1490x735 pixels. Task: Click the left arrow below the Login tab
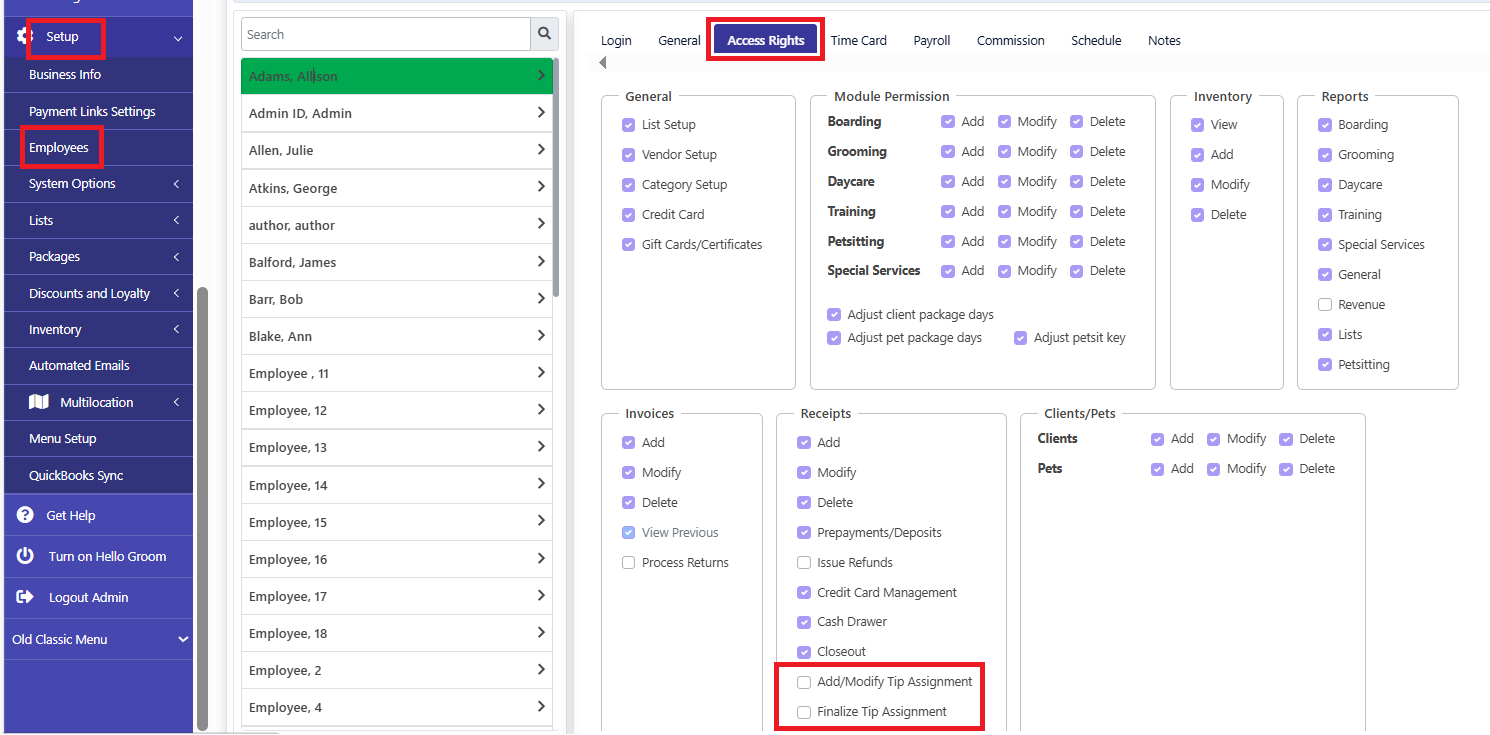603,63
